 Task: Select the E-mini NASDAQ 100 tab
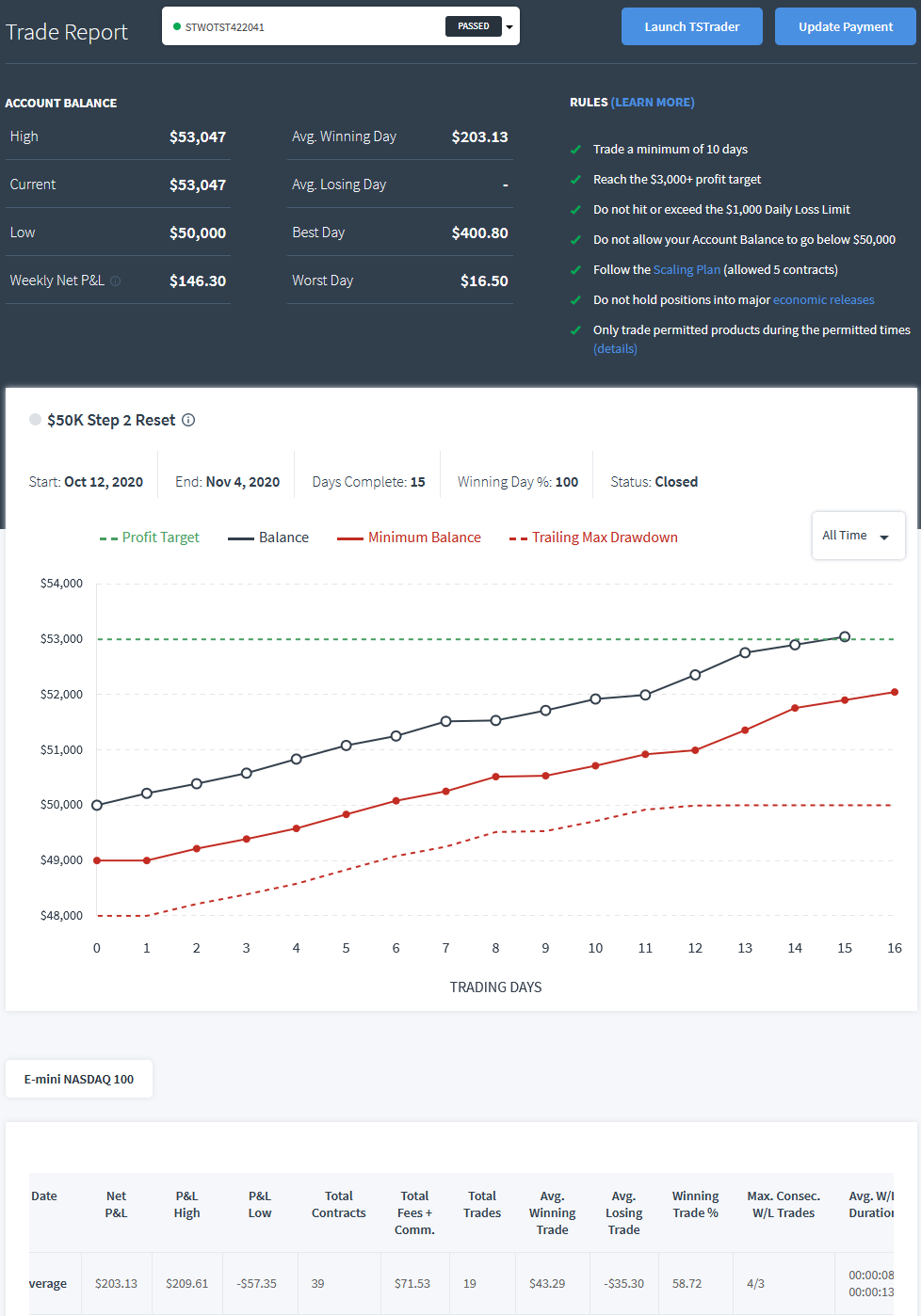79,1080
